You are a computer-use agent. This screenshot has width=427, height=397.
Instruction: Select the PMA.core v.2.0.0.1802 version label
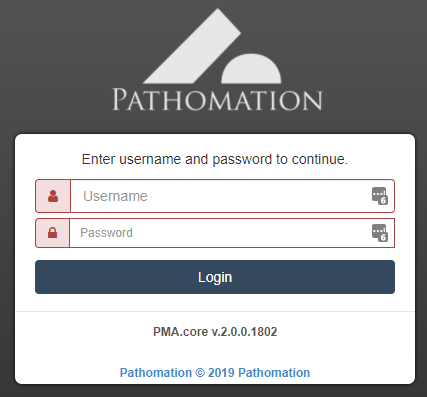point(215,332)
